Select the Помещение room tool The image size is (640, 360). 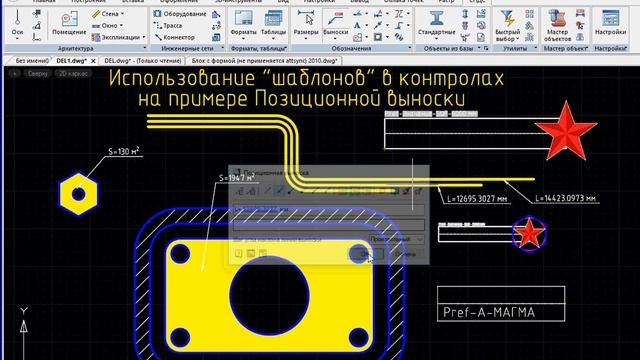[x=69, y=24]
